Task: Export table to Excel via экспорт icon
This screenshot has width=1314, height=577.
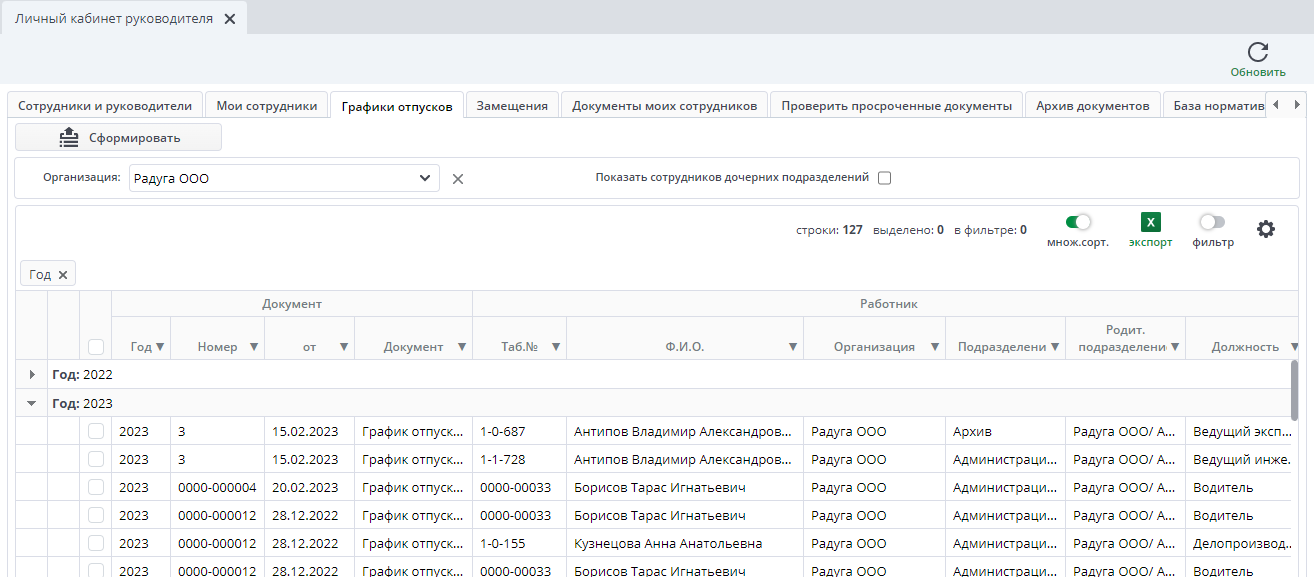Action: coord(1150,222)
